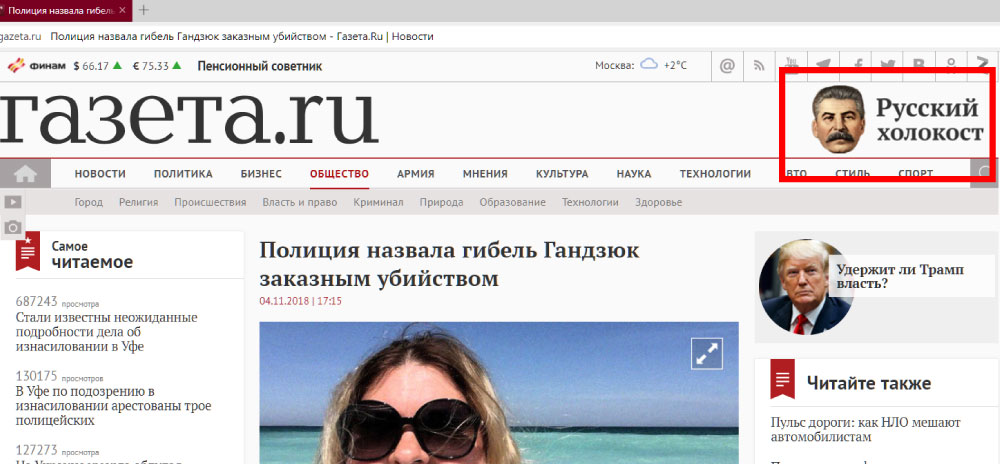Click the Moscow weather cloud icon

[649, 64]
